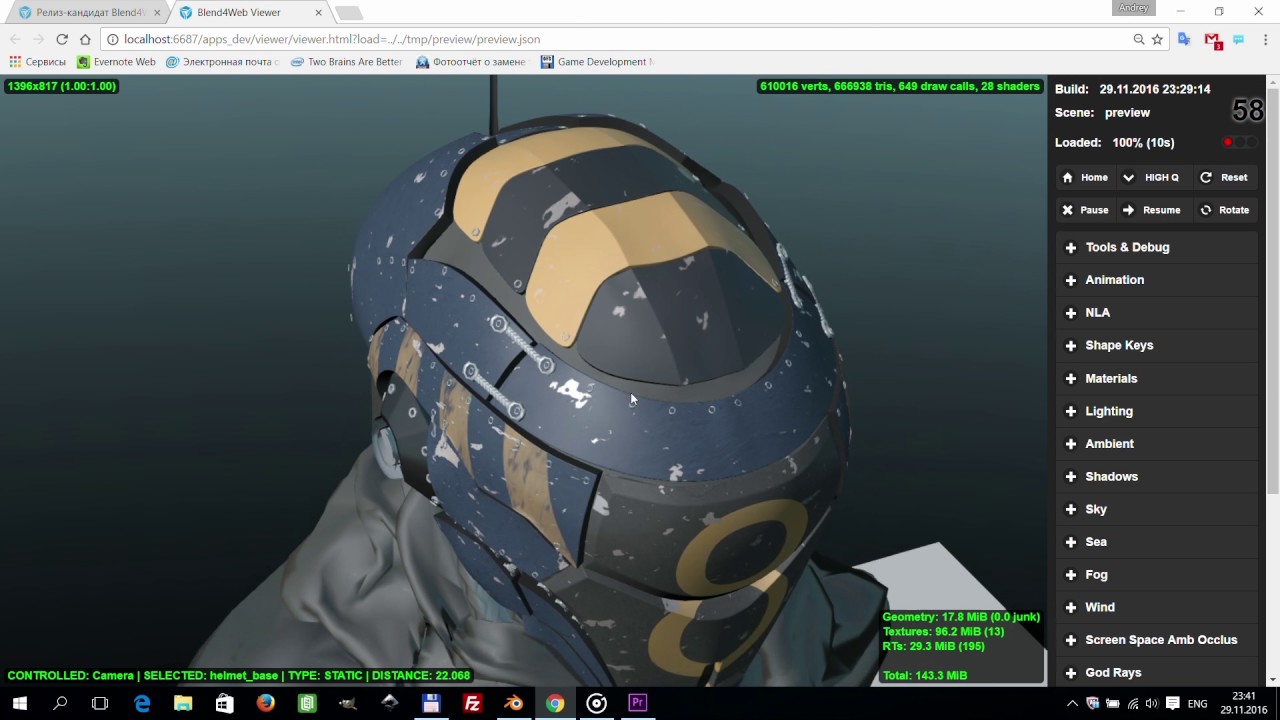Viewport: 1280px width, 720px height.
Task: Expand the Shape Keys panel
Action: pos(1157,345)
